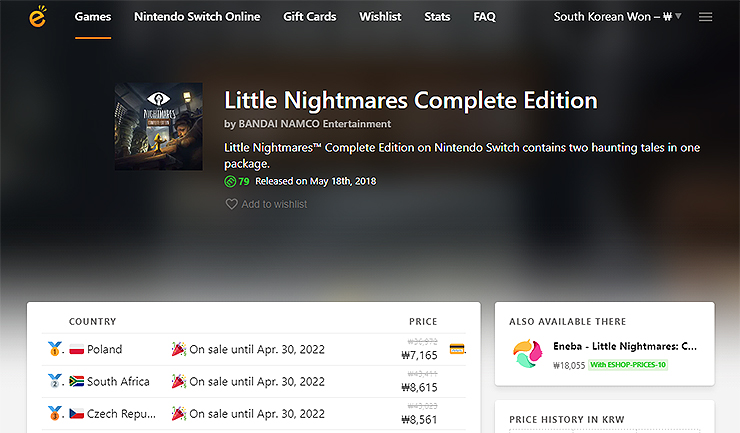Click the bronze medal icon for Czech Republic
The width and height of the screenshot is (740, 433).
(x=55, y=413)
